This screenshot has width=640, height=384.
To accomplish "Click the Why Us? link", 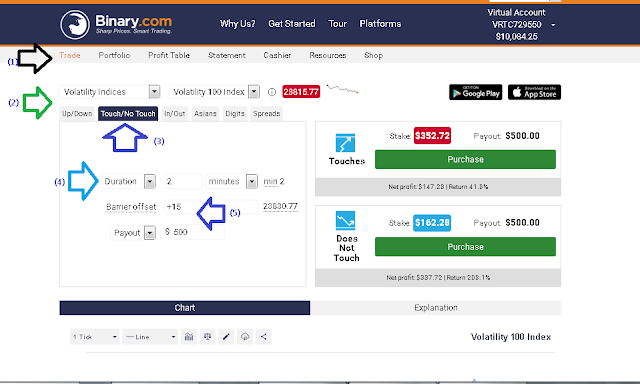I will [238, 24].
